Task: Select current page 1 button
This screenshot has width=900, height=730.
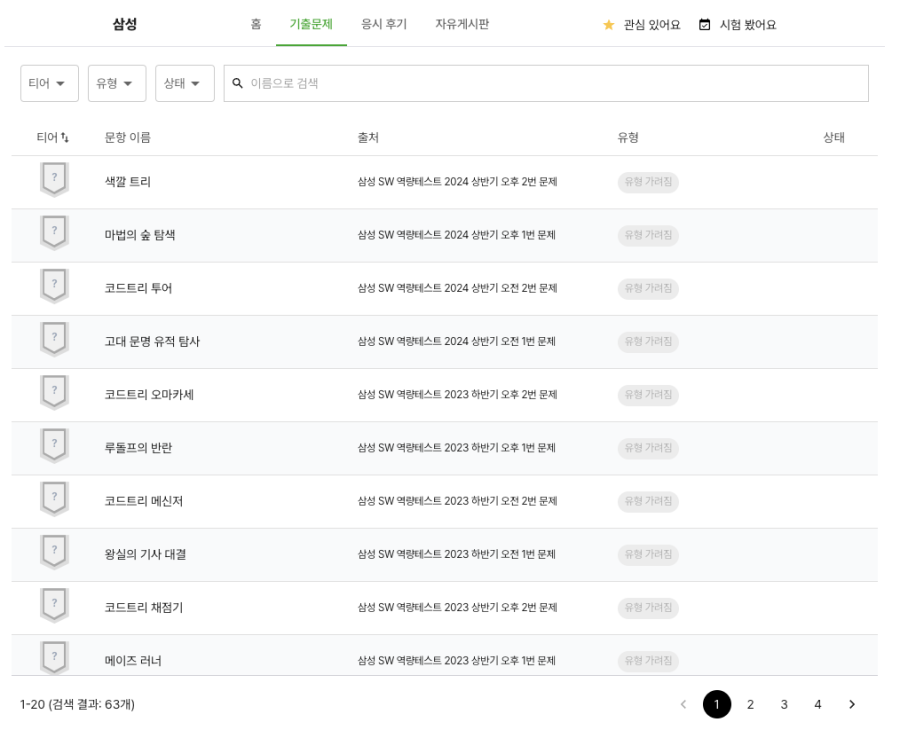Action: point(717,704)
